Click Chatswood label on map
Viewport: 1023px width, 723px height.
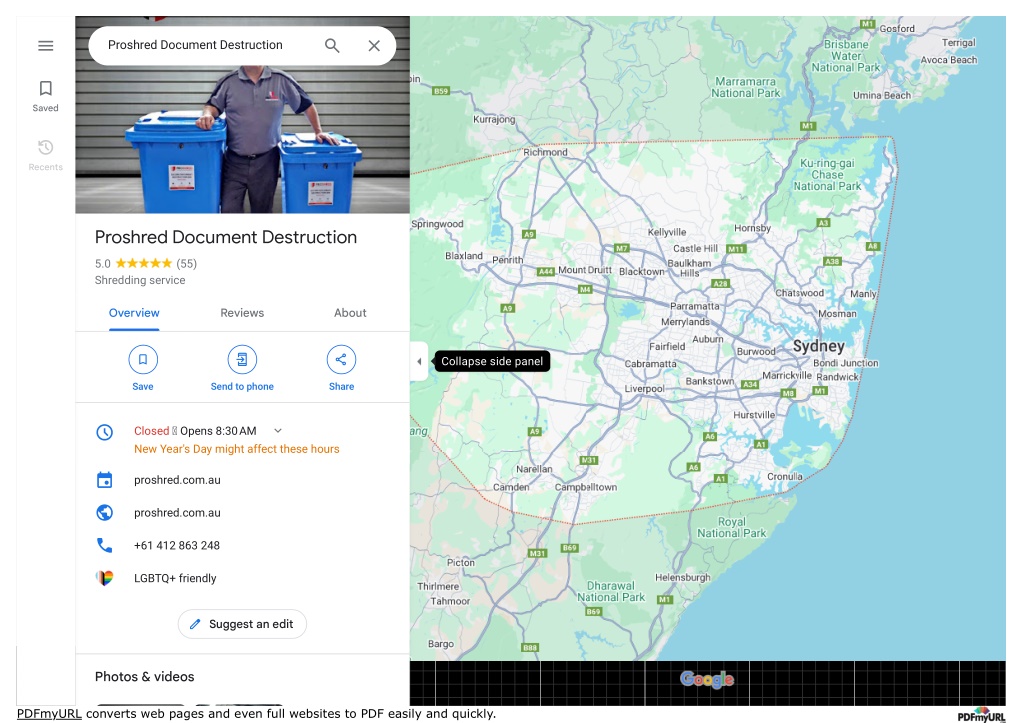(x=799, y=293)
